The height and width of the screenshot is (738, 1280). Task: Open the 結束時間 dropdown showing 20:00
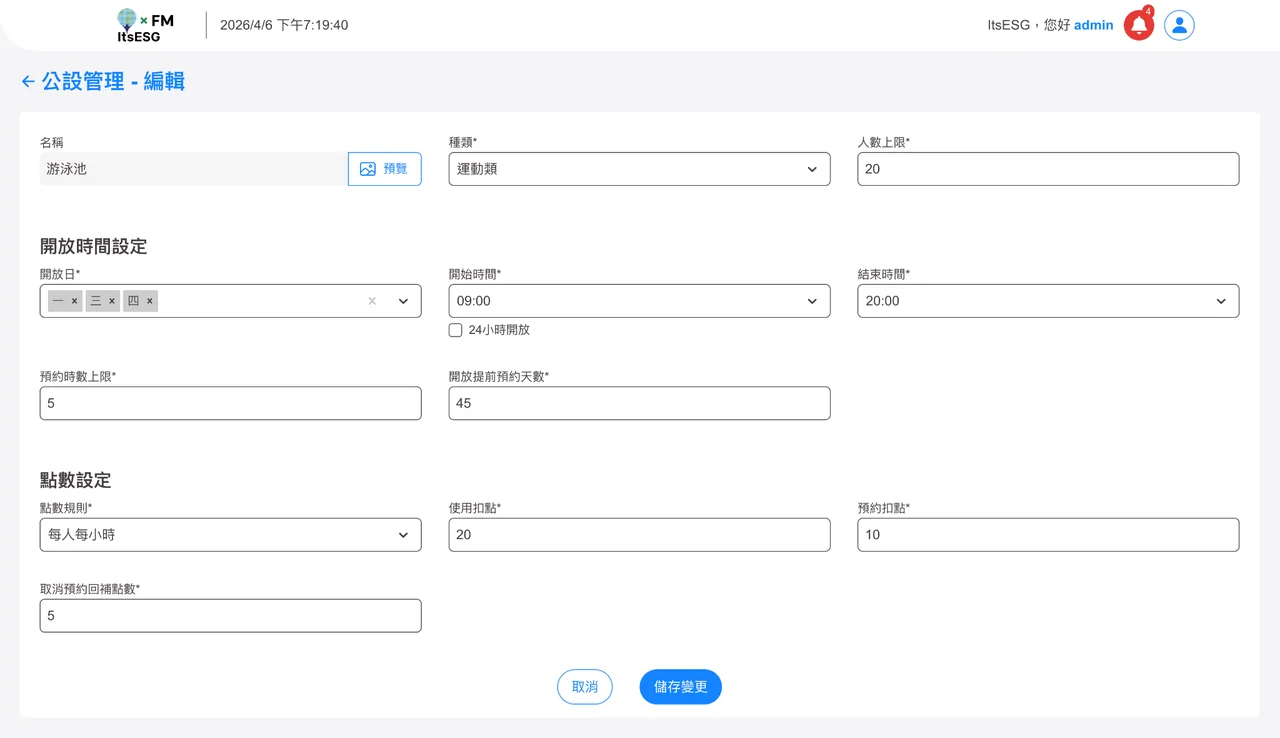pyautogui.click(x=1048, y=301)
